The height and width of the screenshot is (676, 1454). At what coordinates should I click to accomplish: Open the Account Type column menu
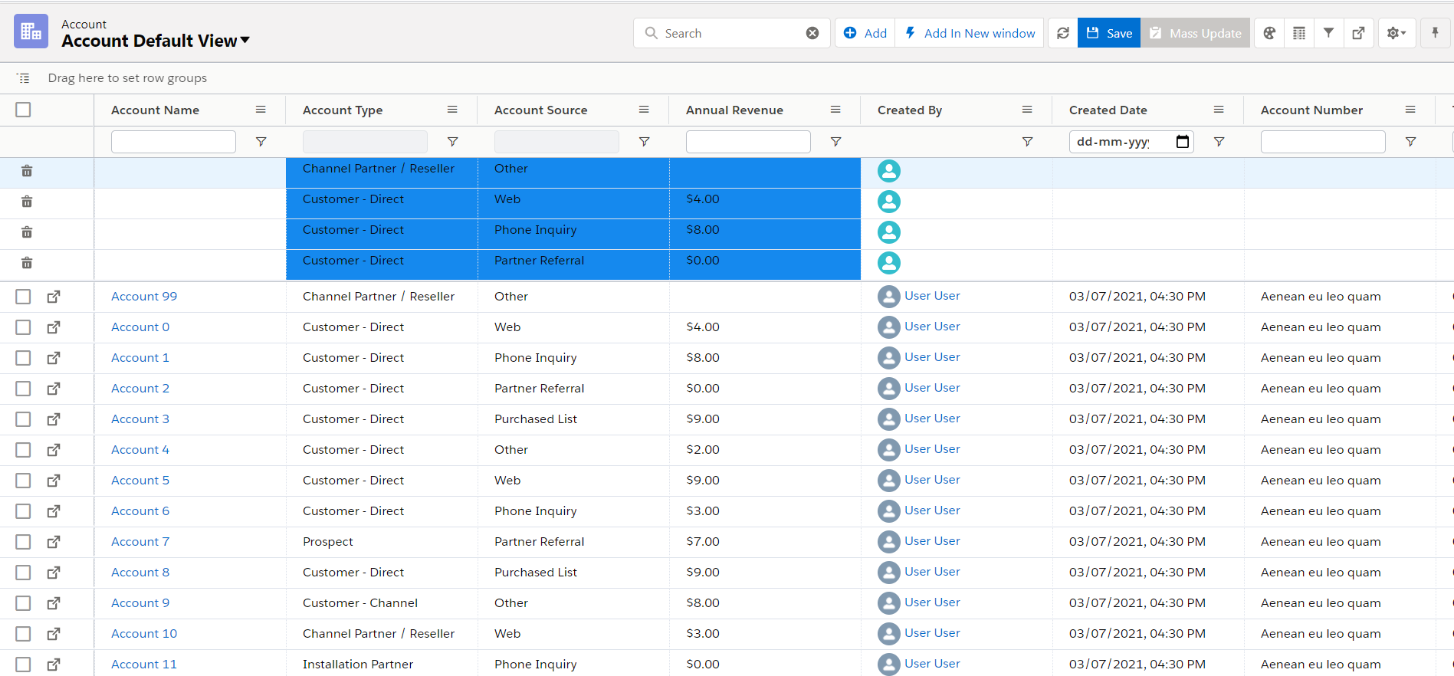(452, 110)
